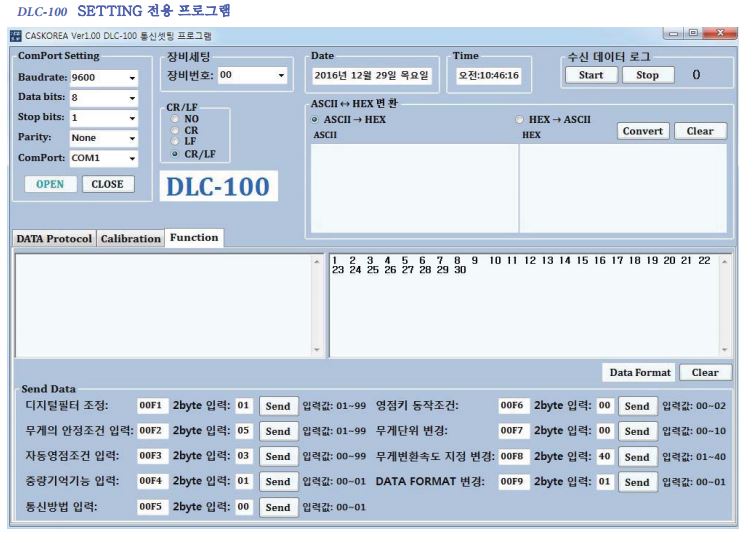Image resolution: width=754 pixels, height=543 pixels.
Task: Click the Time field showing 오전:10:46:16
Action: tap(489, 76)
